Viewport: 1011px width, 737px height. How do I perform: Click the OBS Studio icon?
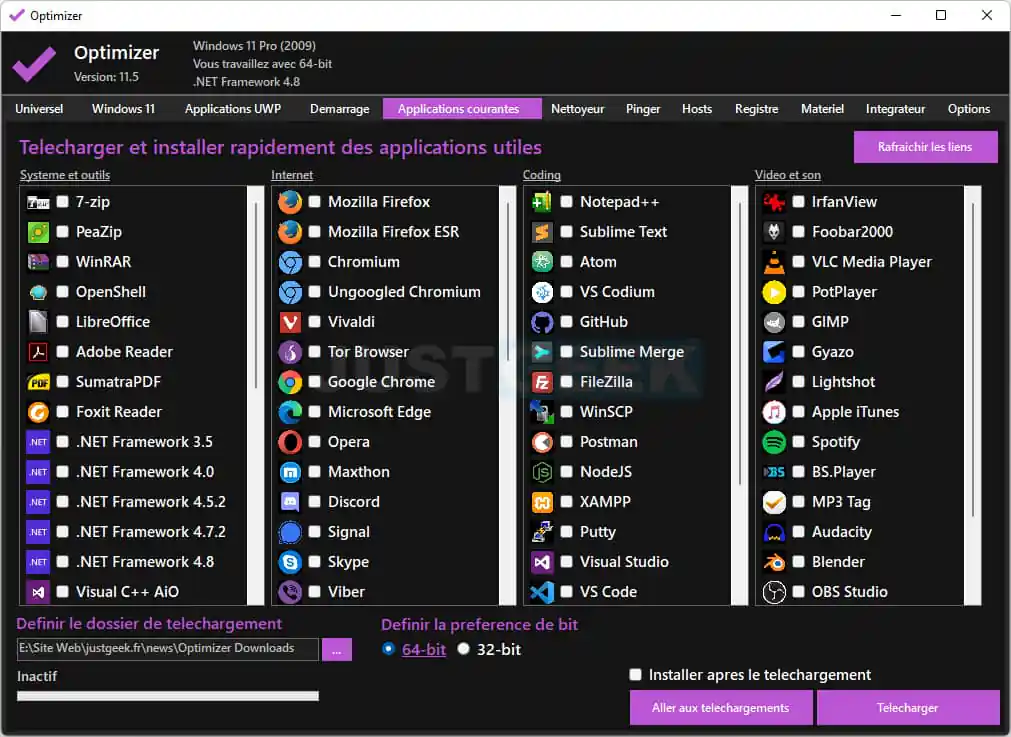774,592
